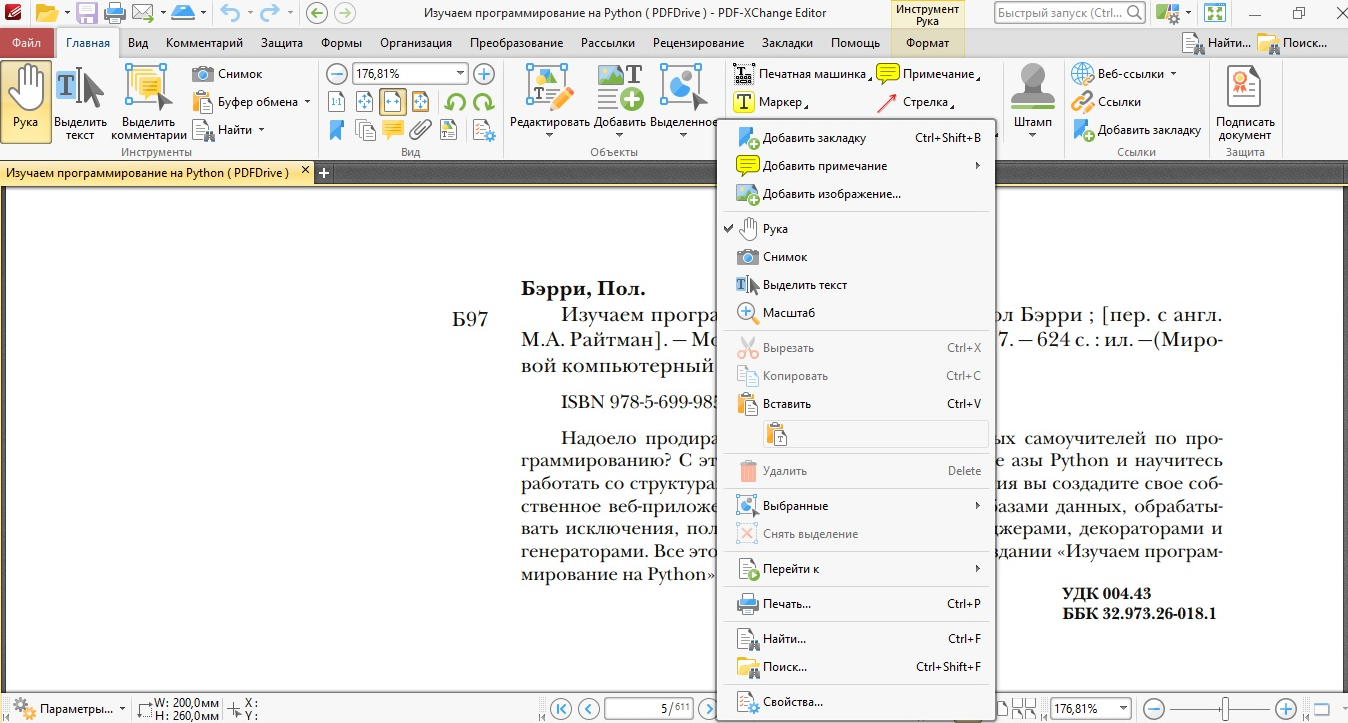Open the Stamp tool

(x=1032, y=101)
